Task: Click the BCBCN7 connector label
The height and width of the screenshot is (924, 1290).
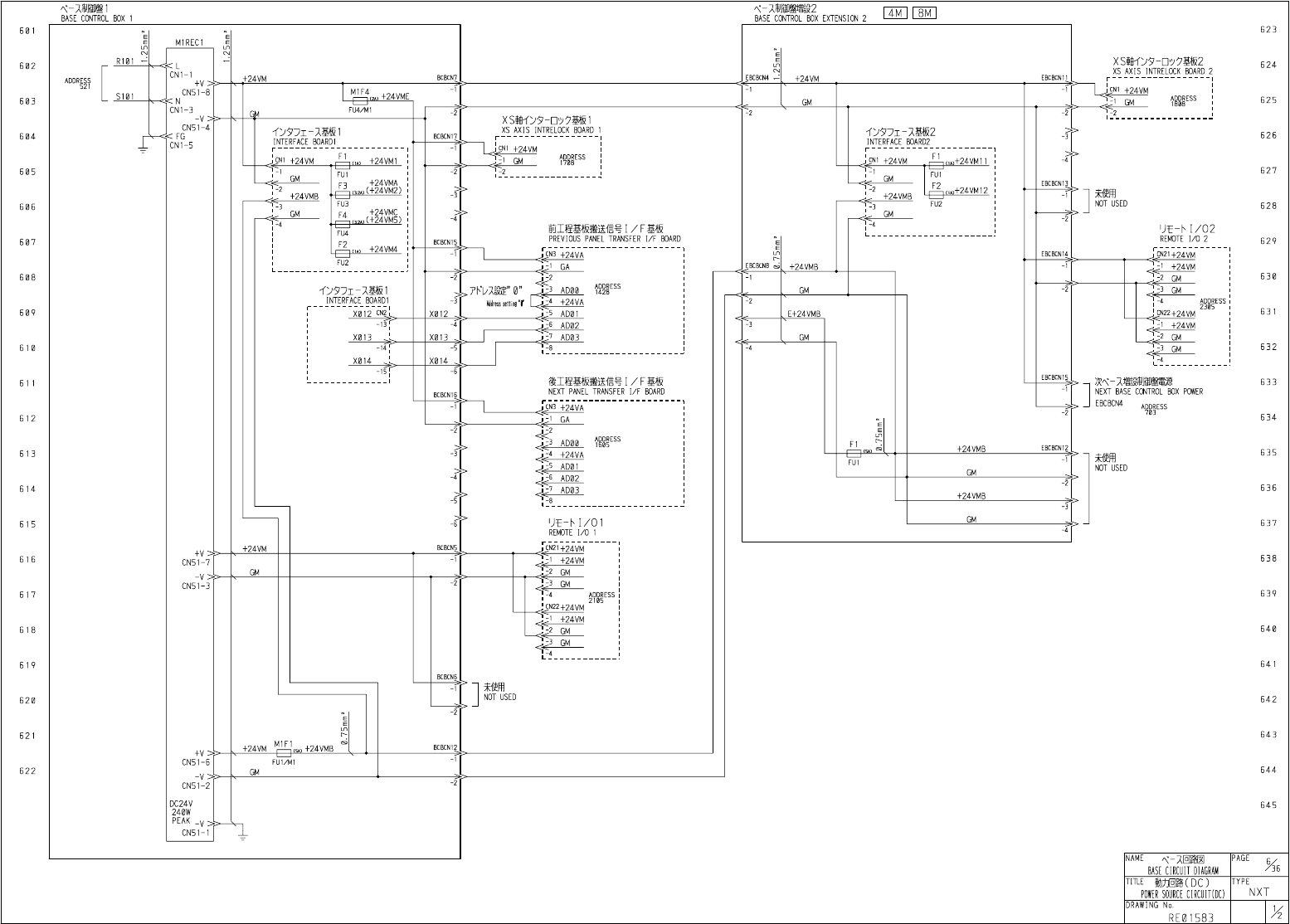Action: [x=447, y=77]
